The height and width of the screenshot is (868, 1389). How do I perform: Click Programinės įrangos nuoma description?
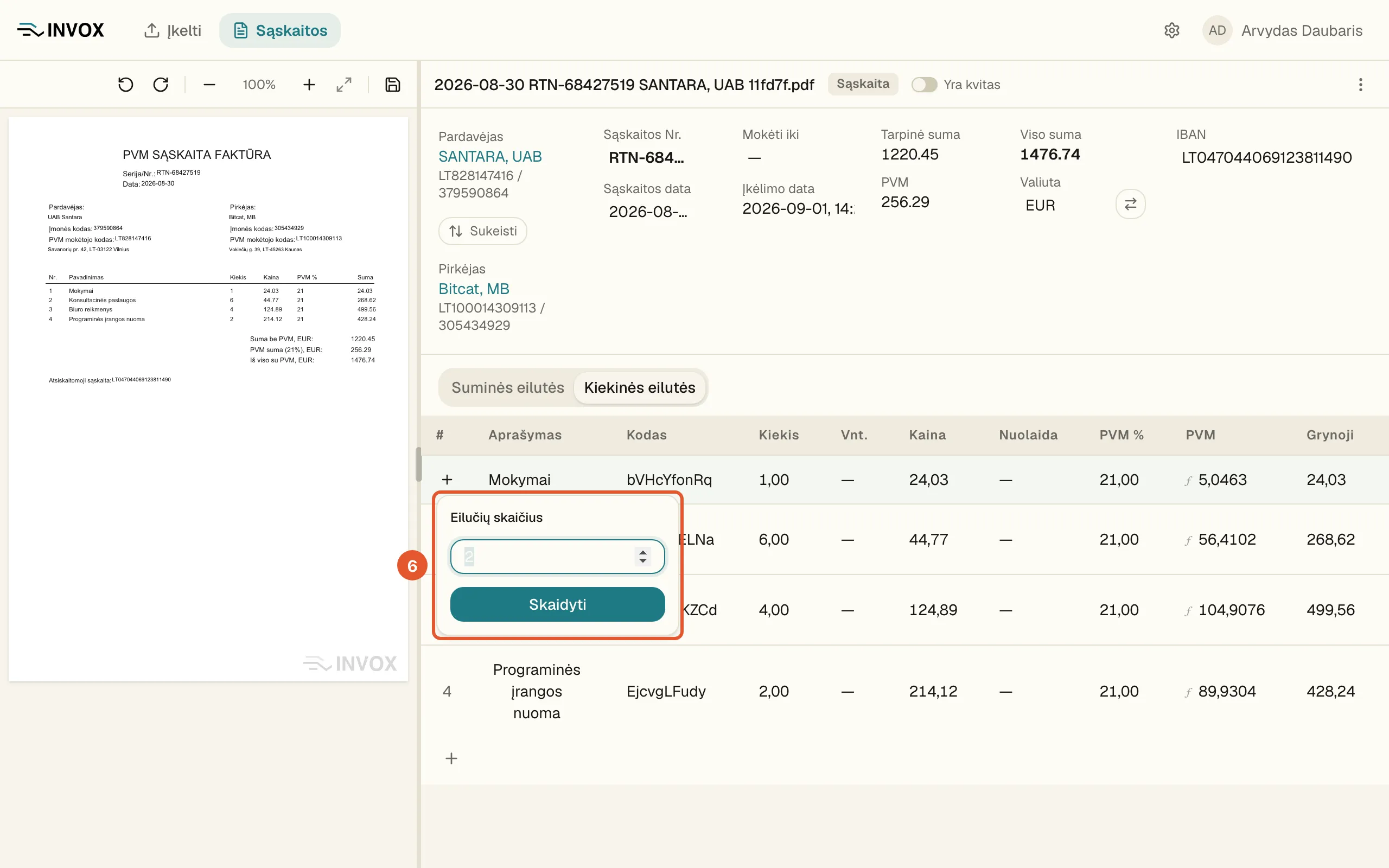[537, 691]
